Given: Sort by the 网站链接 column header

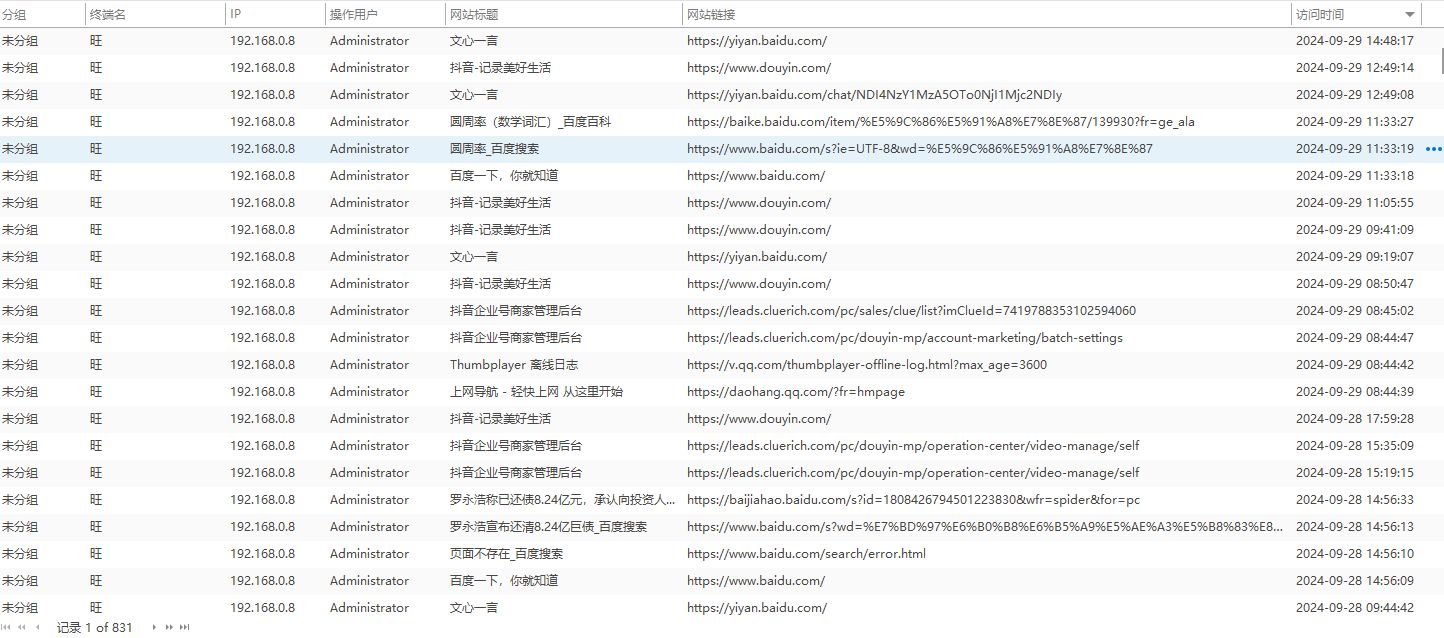Looking at the screenshot, I should [711, 14].
